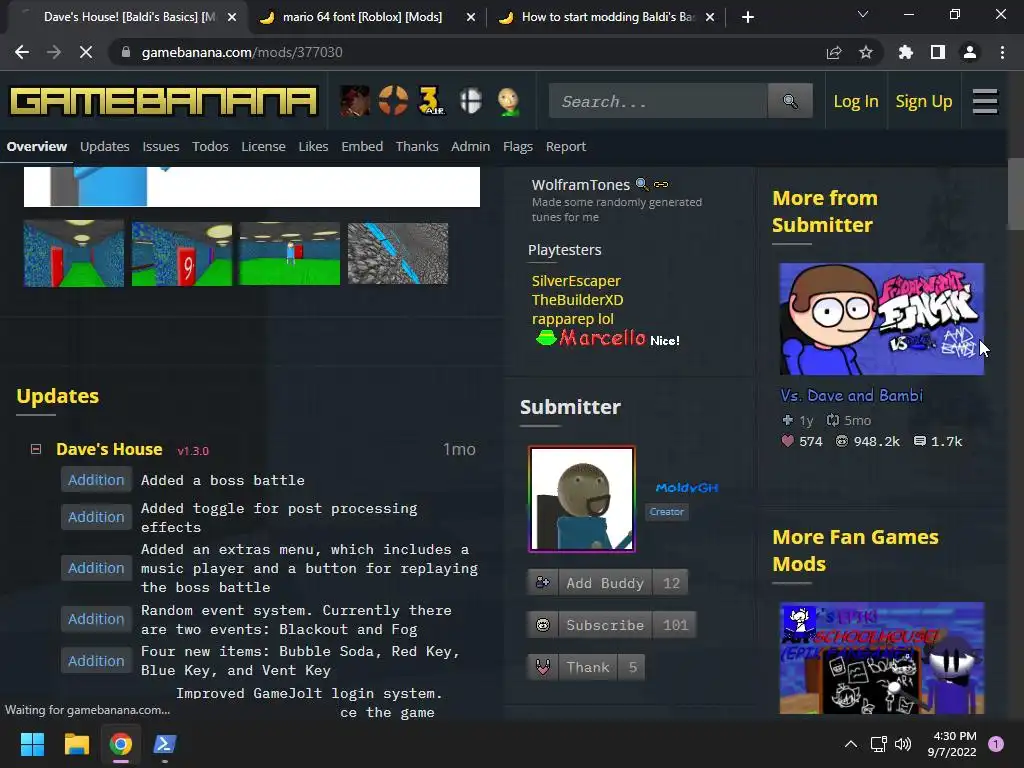The image size is (1024, 768).
Task: Click the Thank heart icon
Action: click(x=543, y=667)
